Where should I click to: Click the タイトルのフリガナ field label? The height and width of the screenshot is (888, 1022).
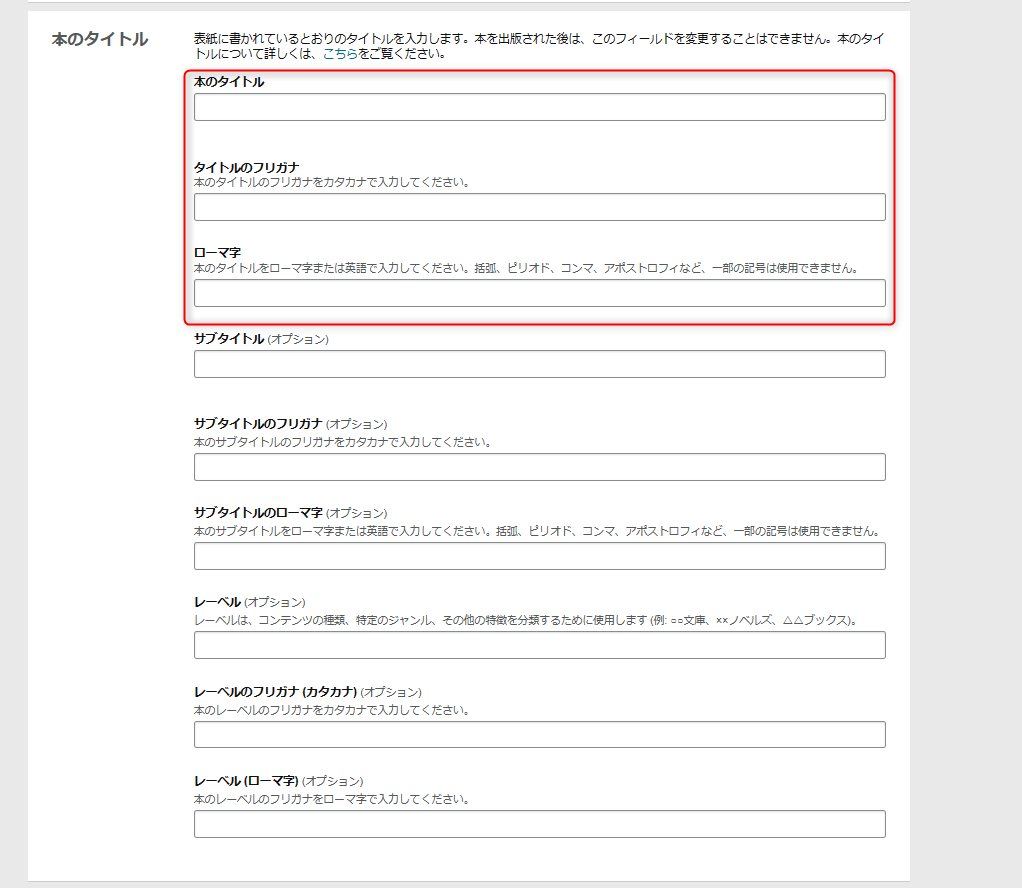pyautogui.click(x=246, y=168)
